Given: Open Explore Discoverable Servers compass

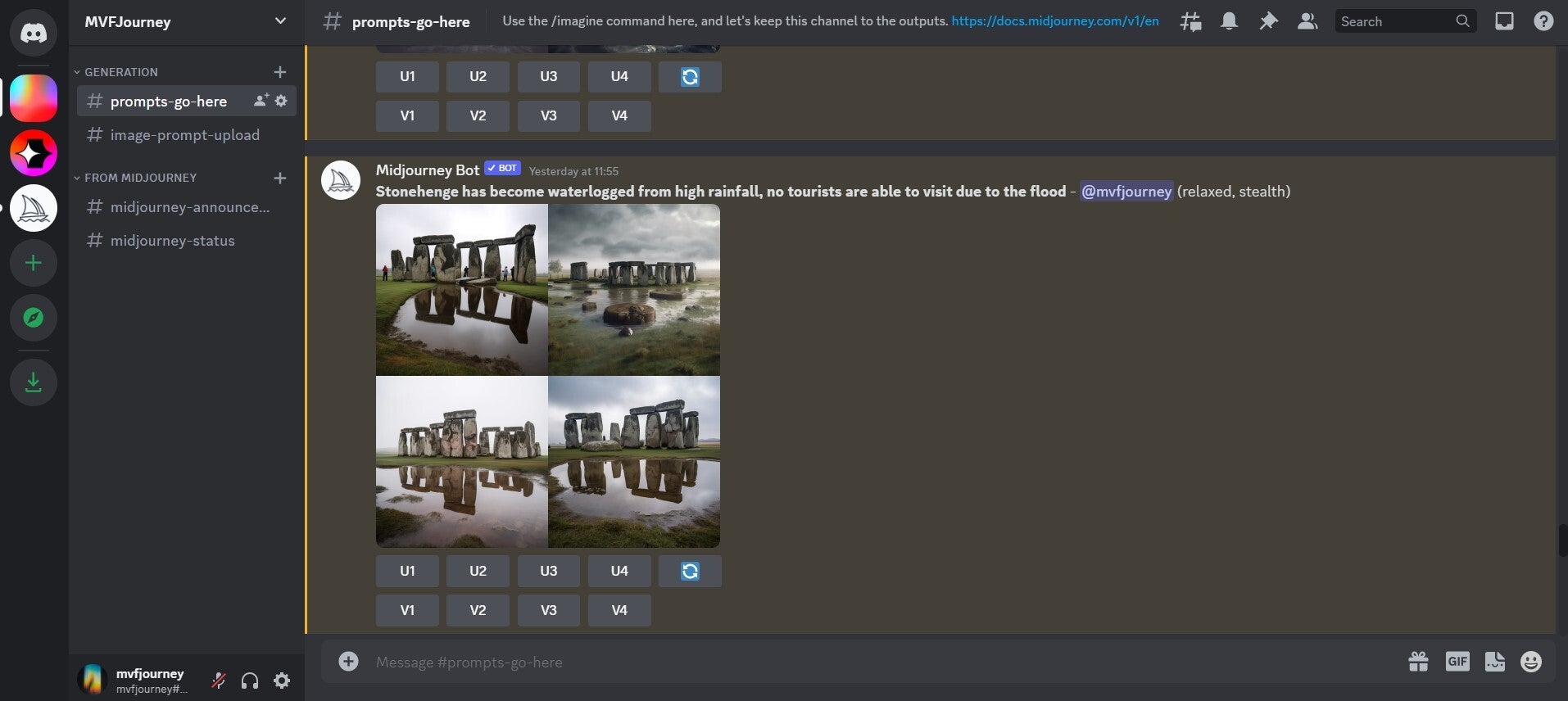Looking at the screenshot, I should pos(34,318).
